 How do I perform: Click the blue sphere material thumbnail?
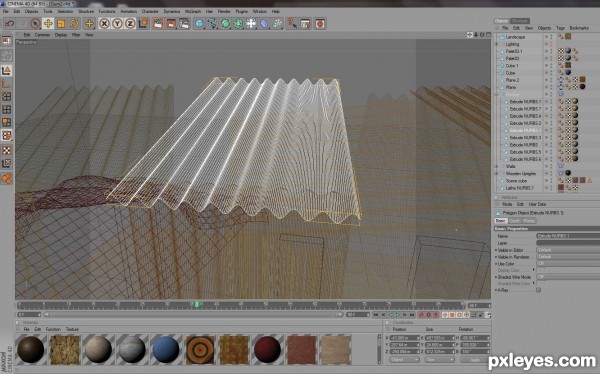point(166,350)
